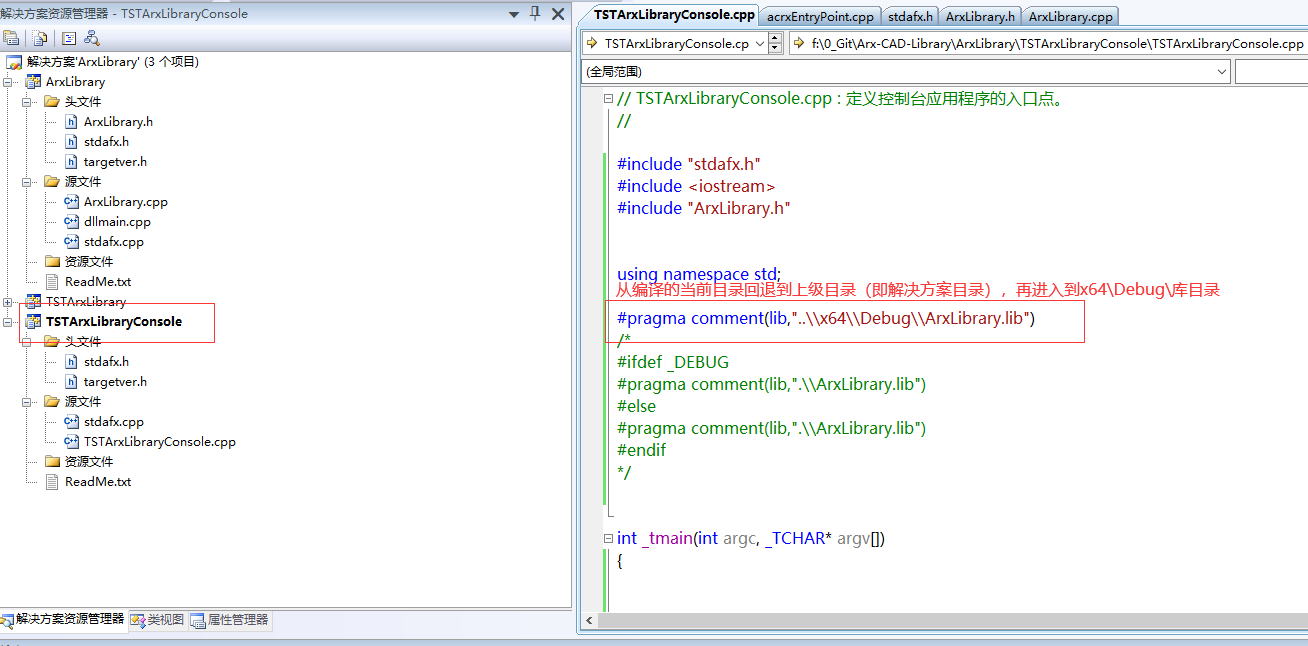Collapse the ArxLibrary project node
1308x646 pixels.
coord(6,81)
